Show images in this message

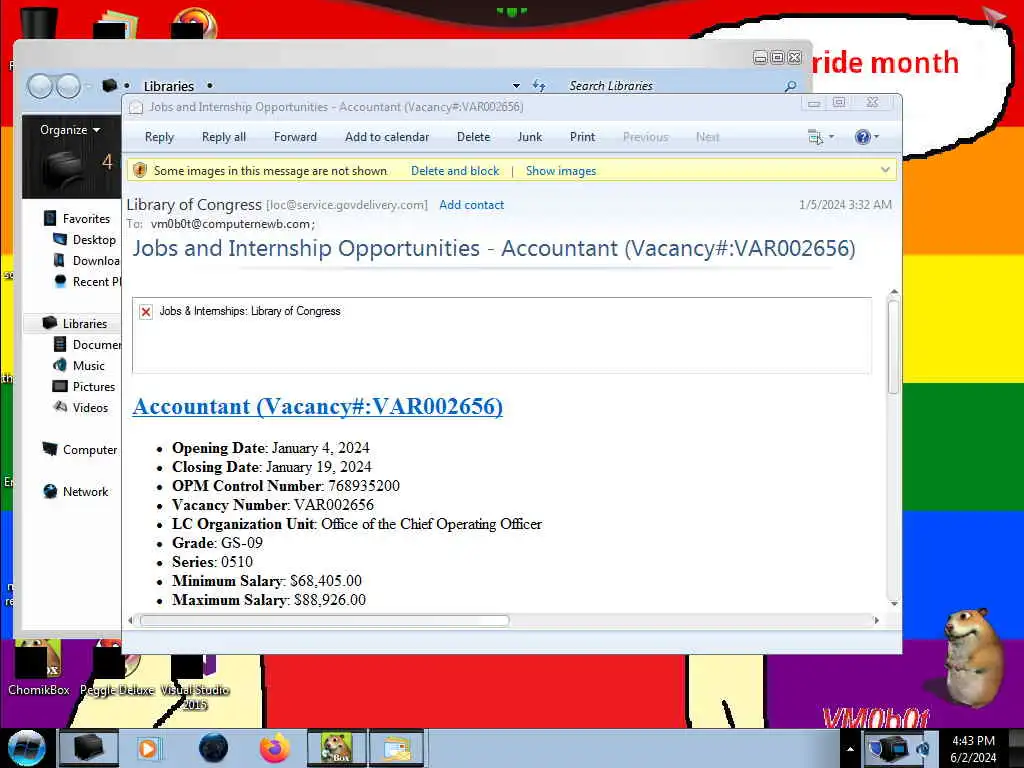tap(560, 171)
